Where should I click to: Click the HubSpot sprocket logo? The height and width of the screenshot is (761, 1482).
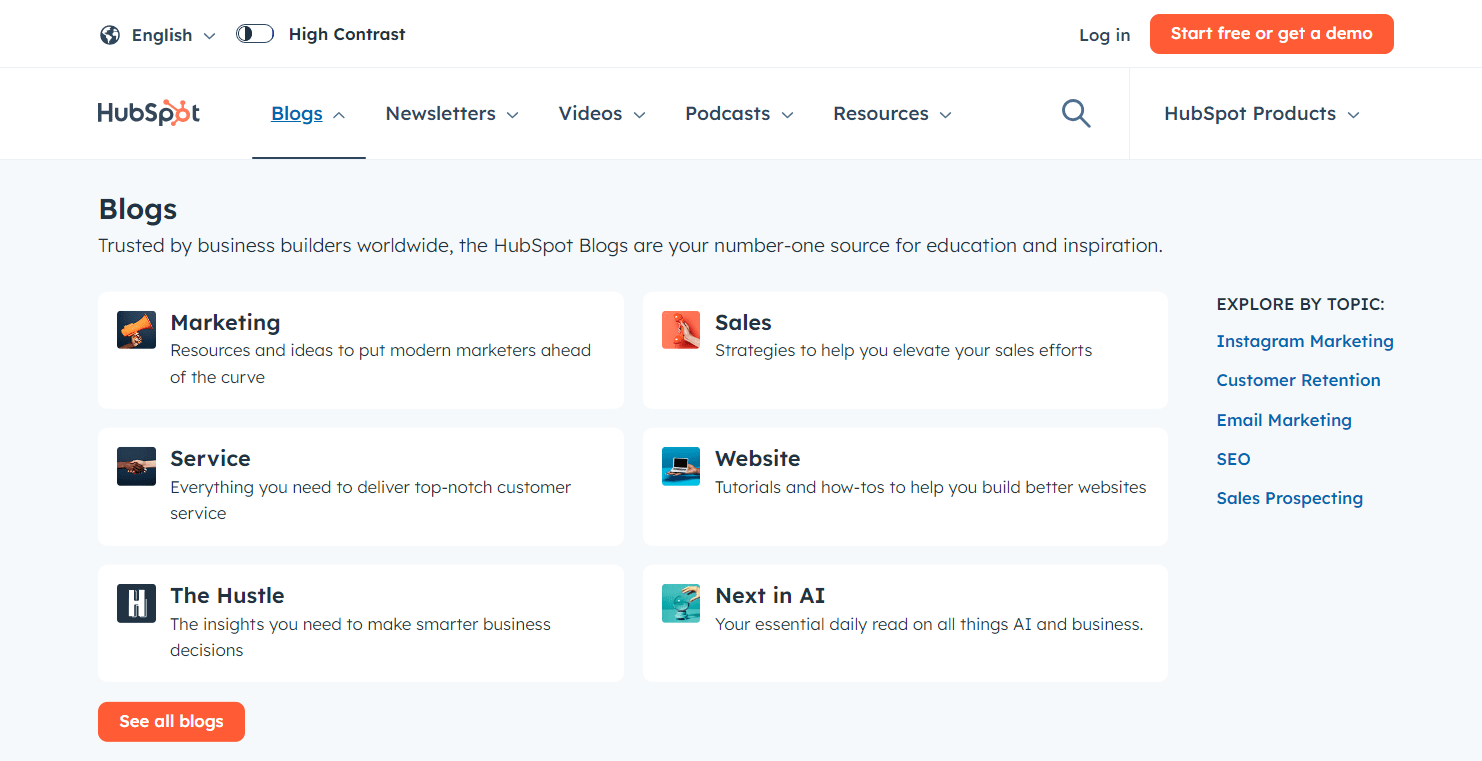[x=148, y=113]
